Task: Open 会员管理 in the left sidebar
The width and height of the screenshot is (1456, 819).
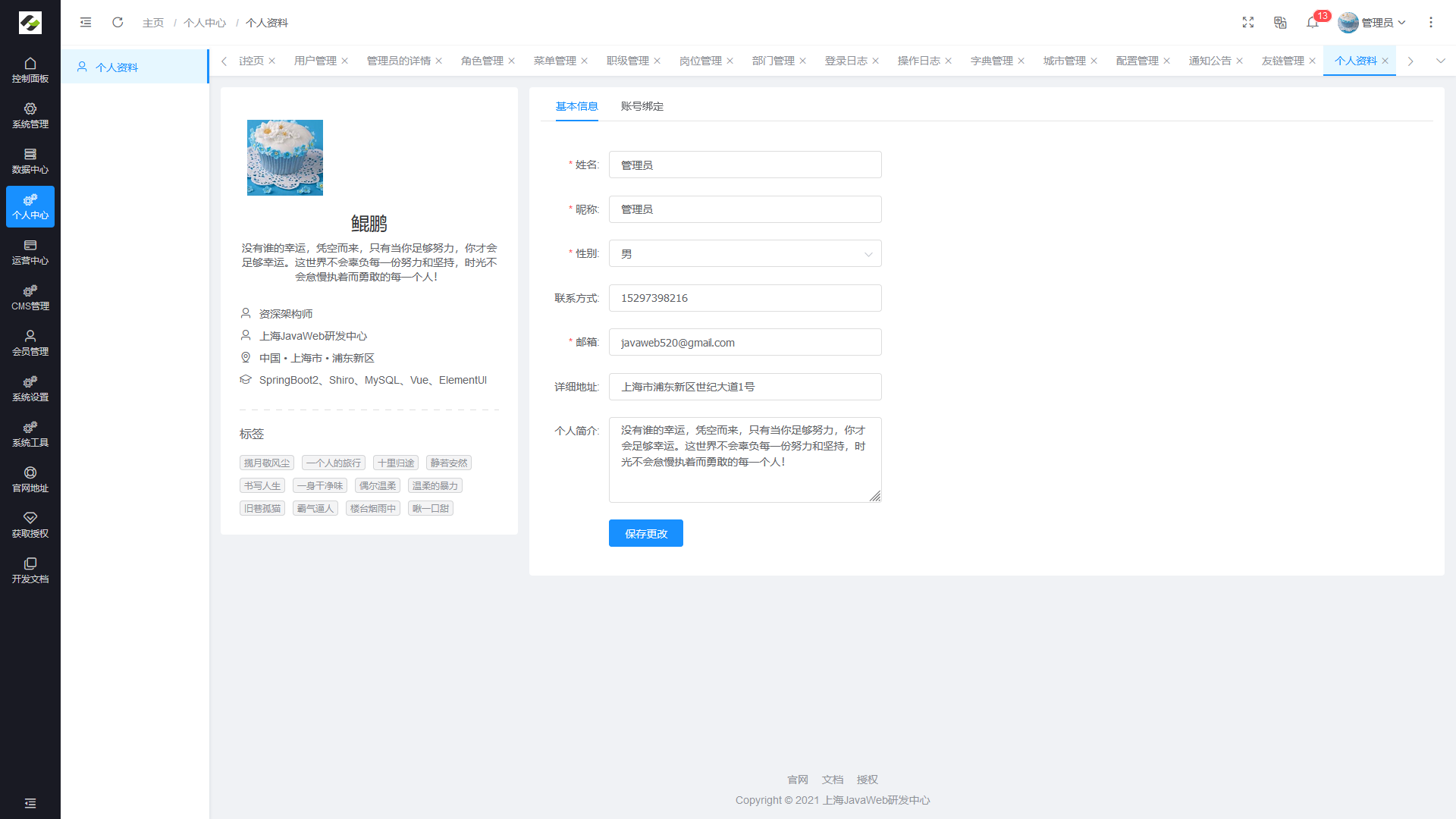Action: click(x=30, y=343)
